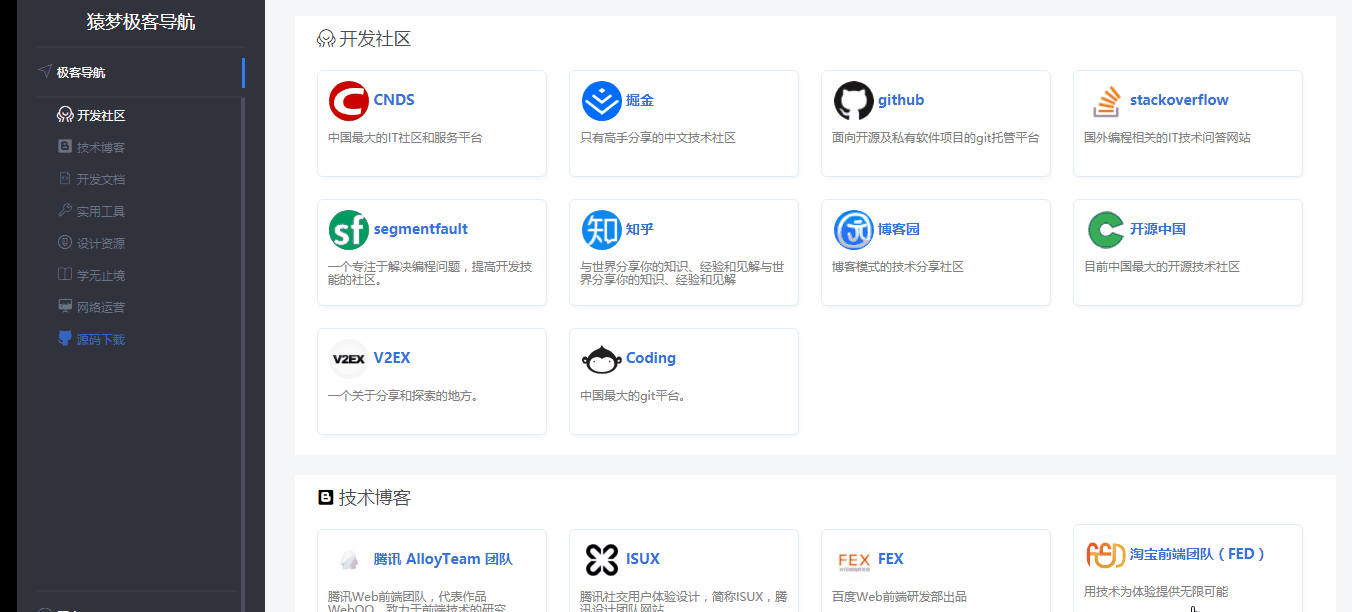Image resolution: width=1352 pixels, height=612 pixels.
Task: Click the 淘宝前端团队 FED logo icon
Action: tap(1105, 554)
